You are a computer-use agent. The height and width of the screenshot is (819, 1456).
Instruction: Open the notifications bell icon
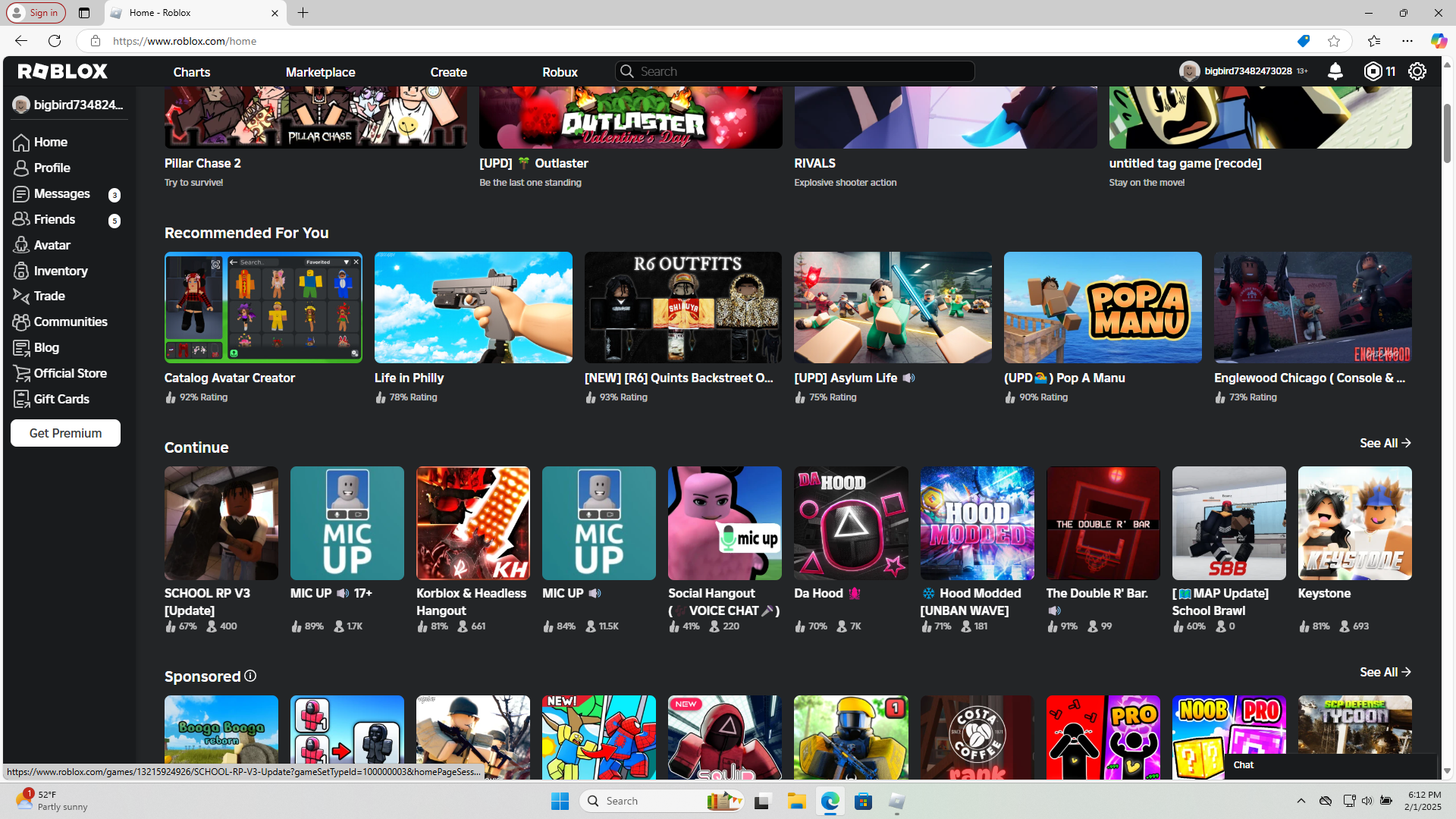(x=1335, y=71)
